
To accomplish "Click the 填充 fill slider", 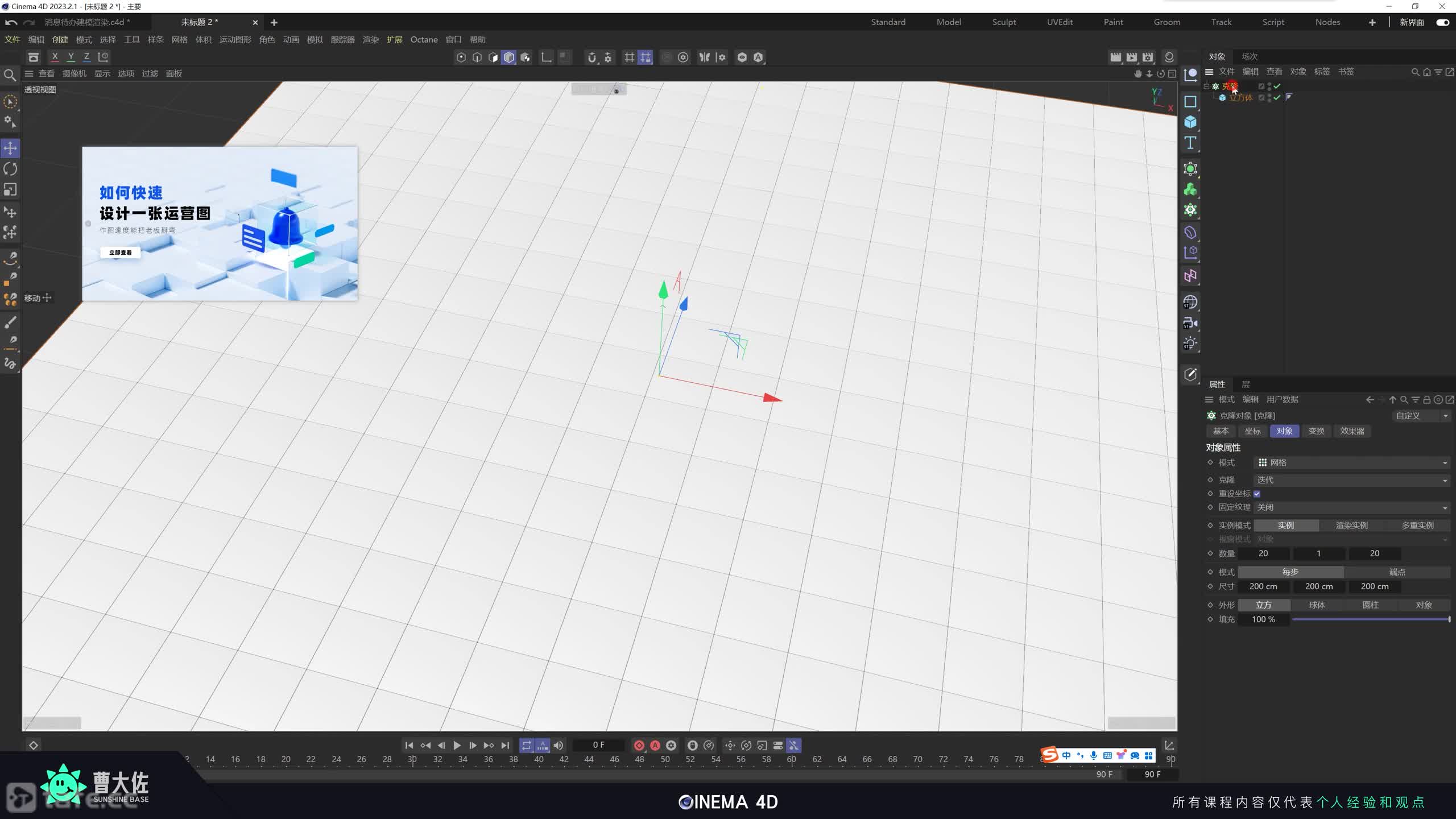I will [1370, 619].
